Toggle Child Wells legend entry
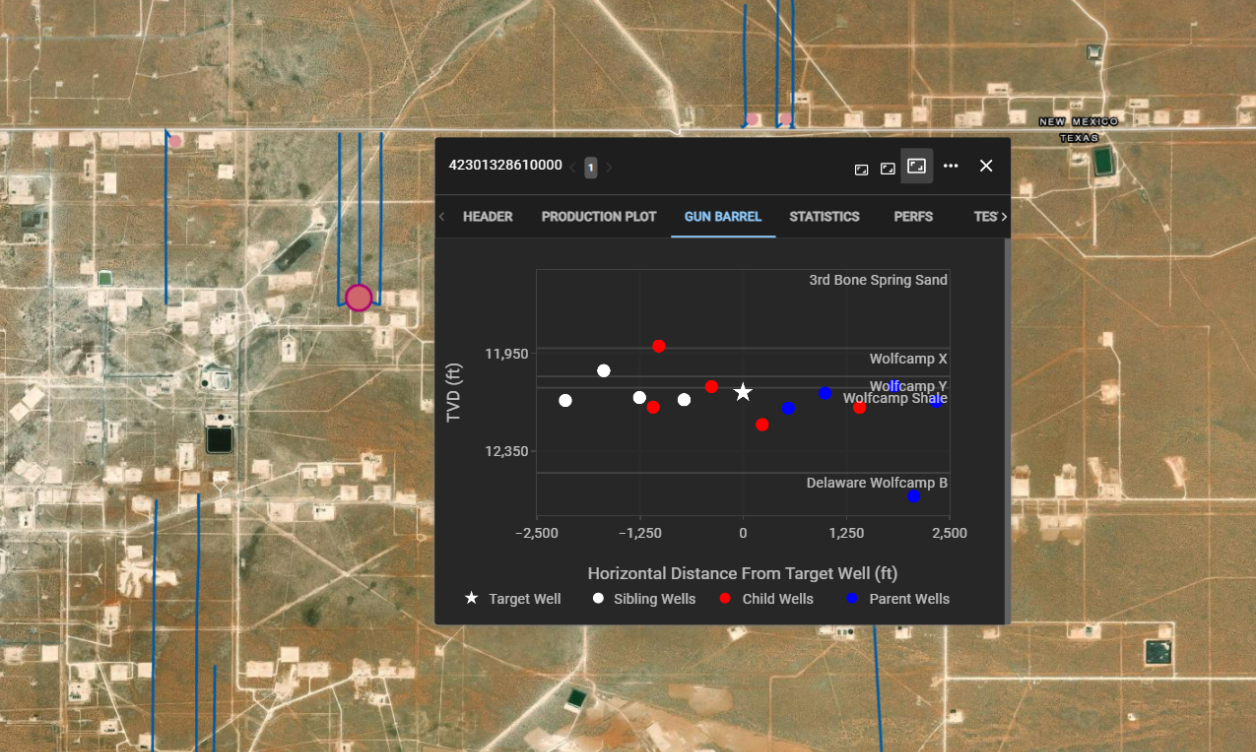This screenshot has width=1256, height=752. 766,599
